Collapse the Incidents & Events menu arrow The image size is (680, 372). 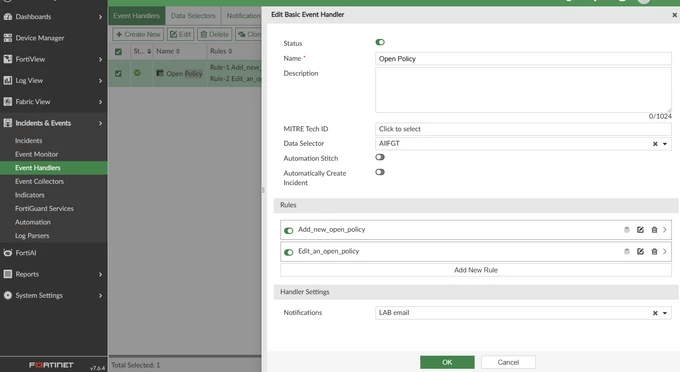tap(100, 123)
